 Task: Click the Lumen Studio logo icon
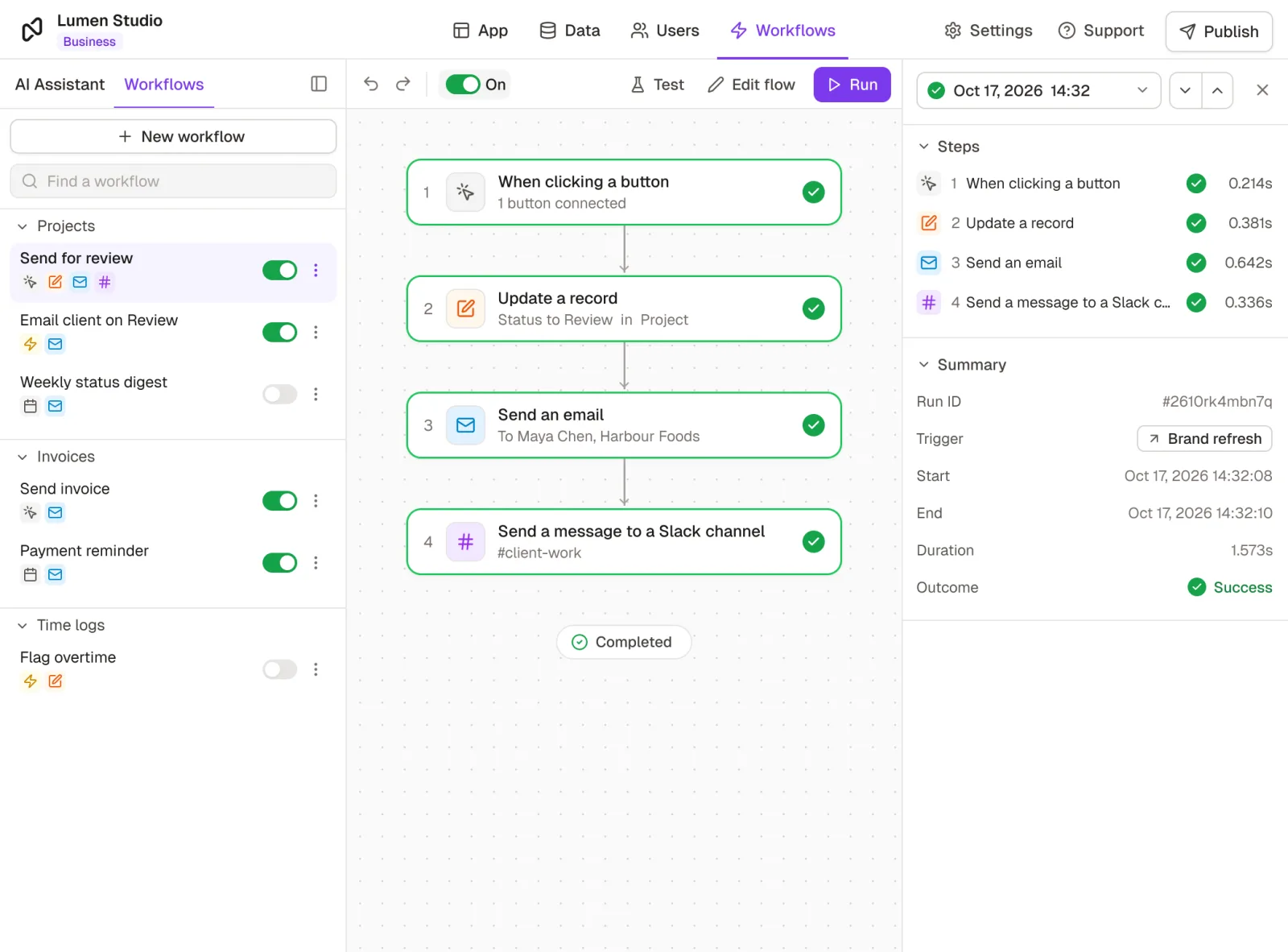(x=31, y=30)
